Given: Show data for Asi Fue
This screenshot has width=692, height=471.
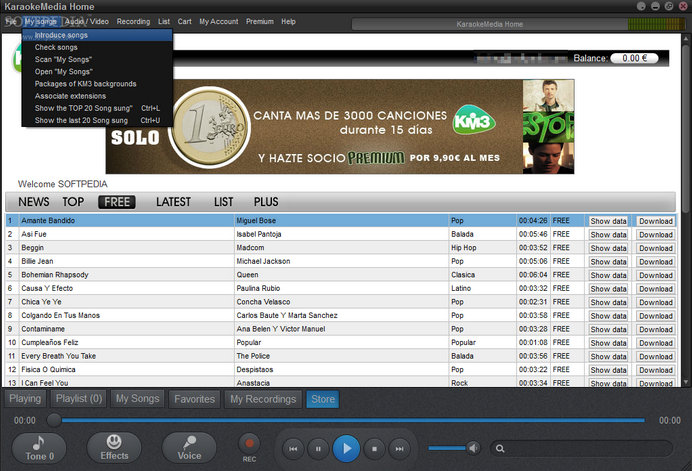Looking at the screenshot, I should click(x=608, y=235).
